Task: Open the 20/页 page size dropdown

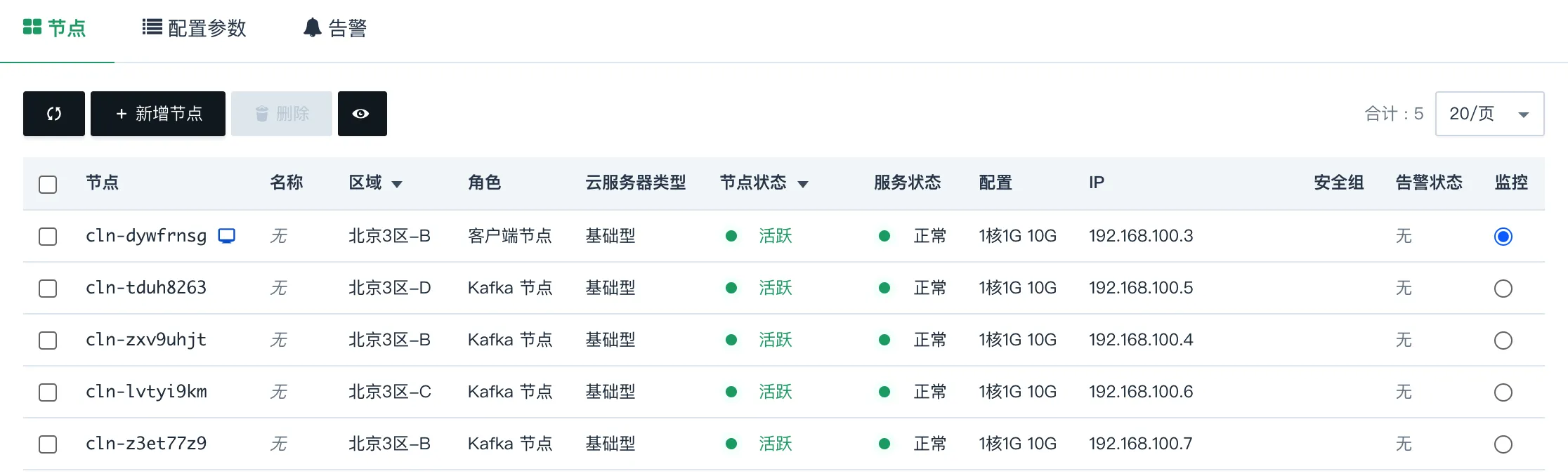Action: click(x=1489, y=114)
